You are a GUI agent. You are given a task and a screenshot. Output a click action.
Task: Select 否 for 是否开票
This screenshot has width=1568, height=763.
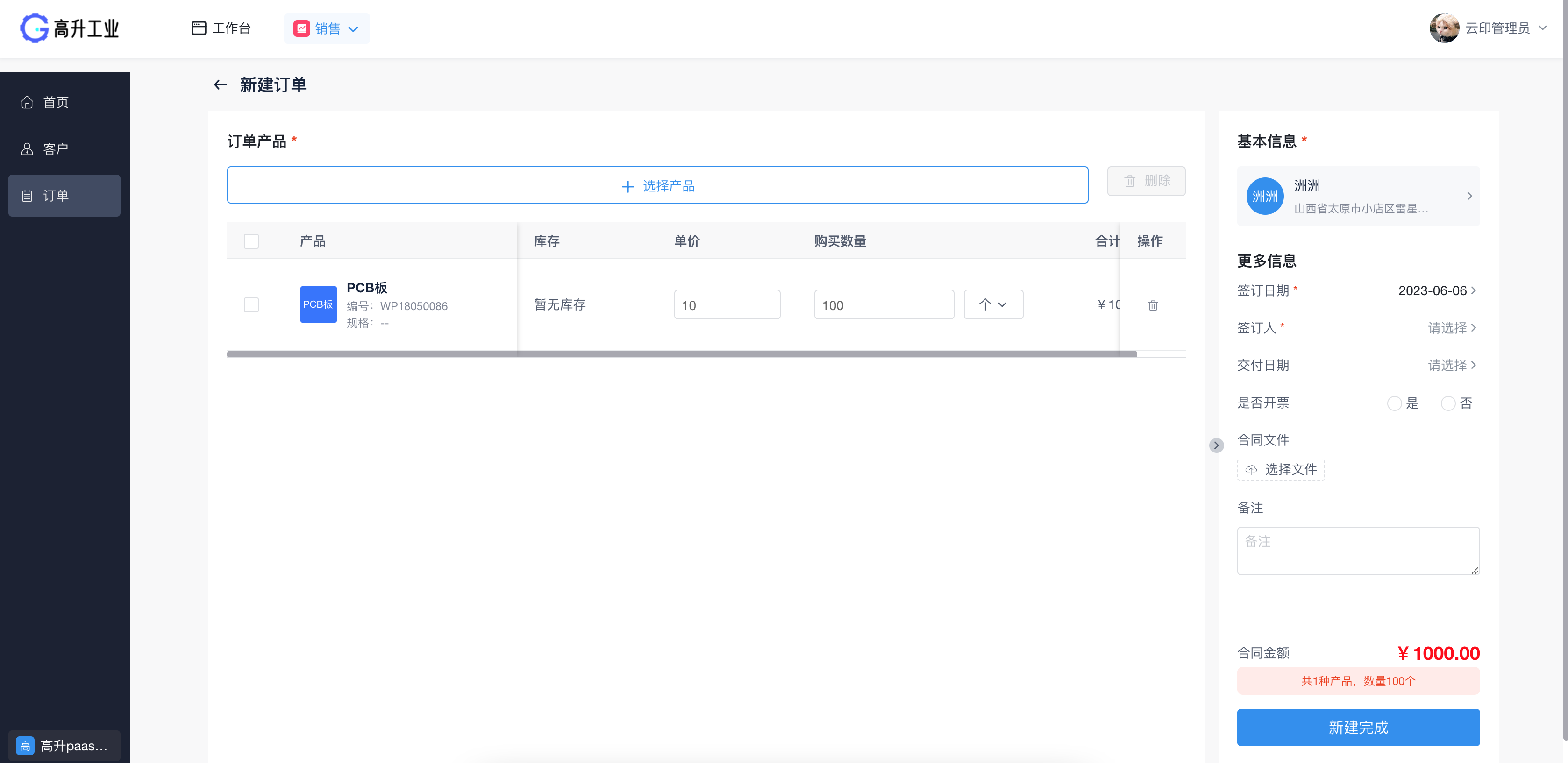1448,403
